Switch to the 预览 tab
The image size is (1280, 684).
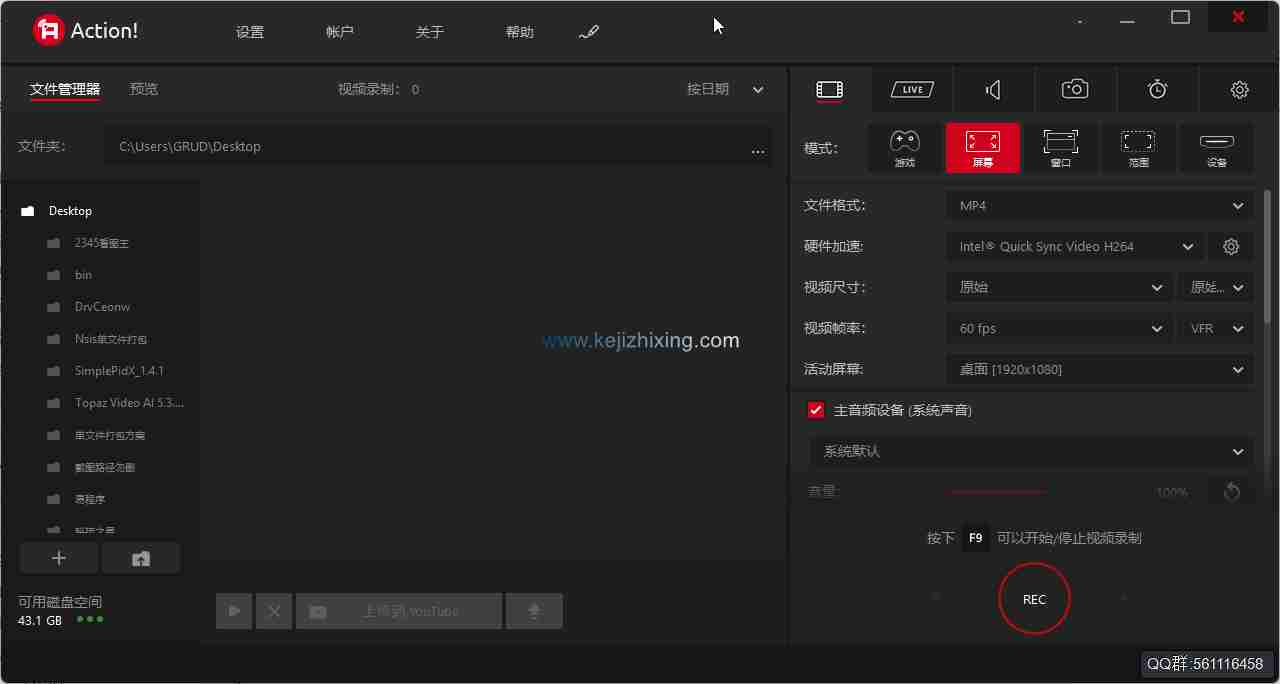pos(143,89)
